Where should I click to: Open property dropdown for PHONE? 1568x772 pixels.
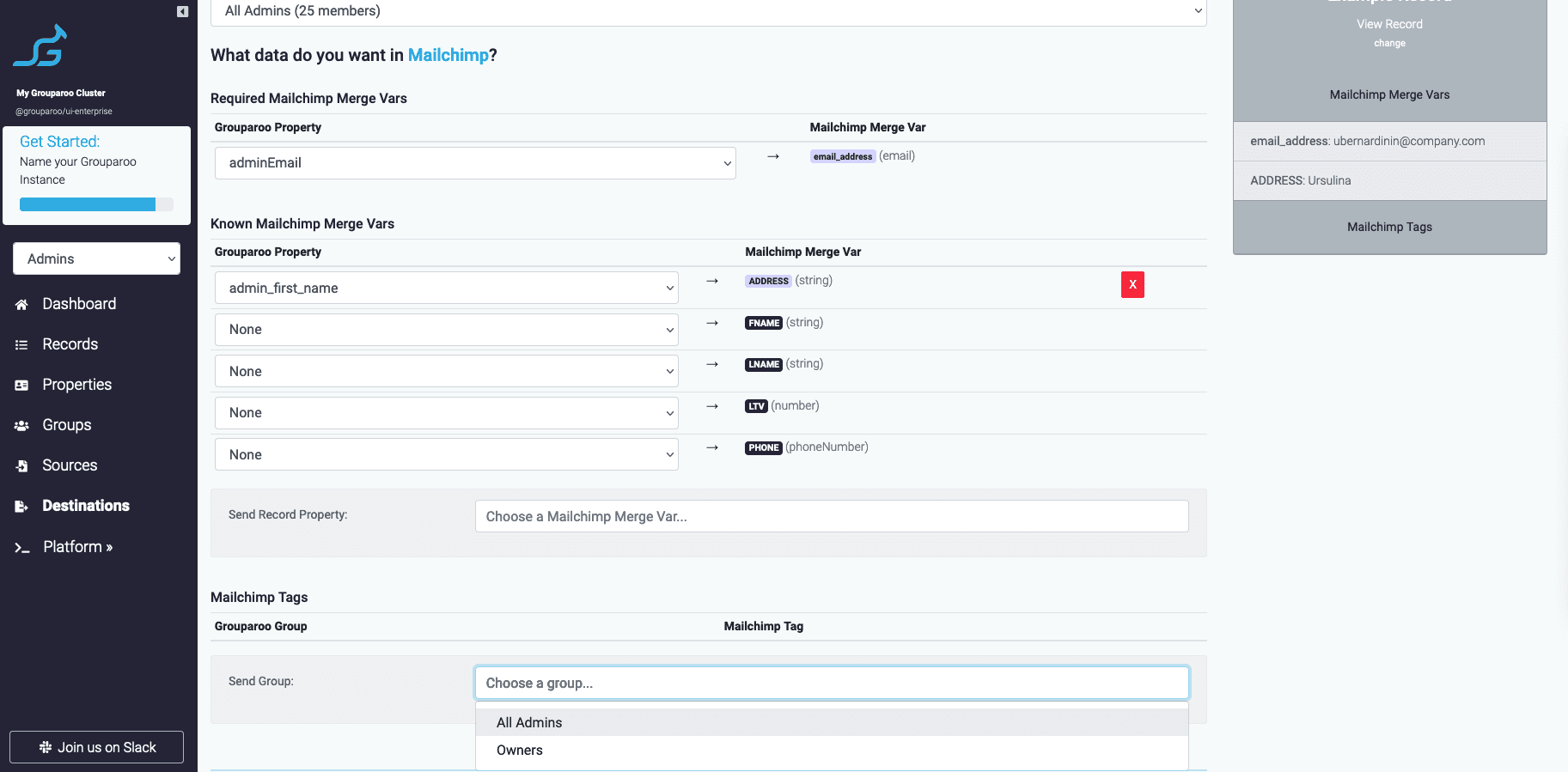click(447, 454)
